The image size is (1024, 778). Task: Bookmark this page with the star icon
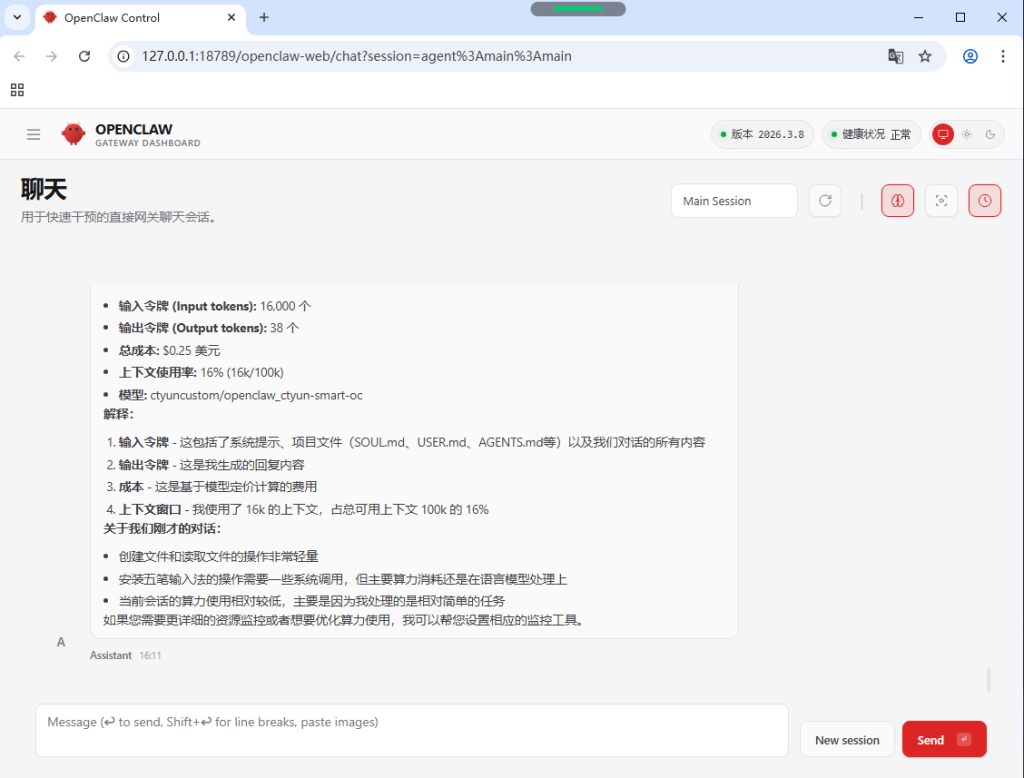[x=925, y=56]
